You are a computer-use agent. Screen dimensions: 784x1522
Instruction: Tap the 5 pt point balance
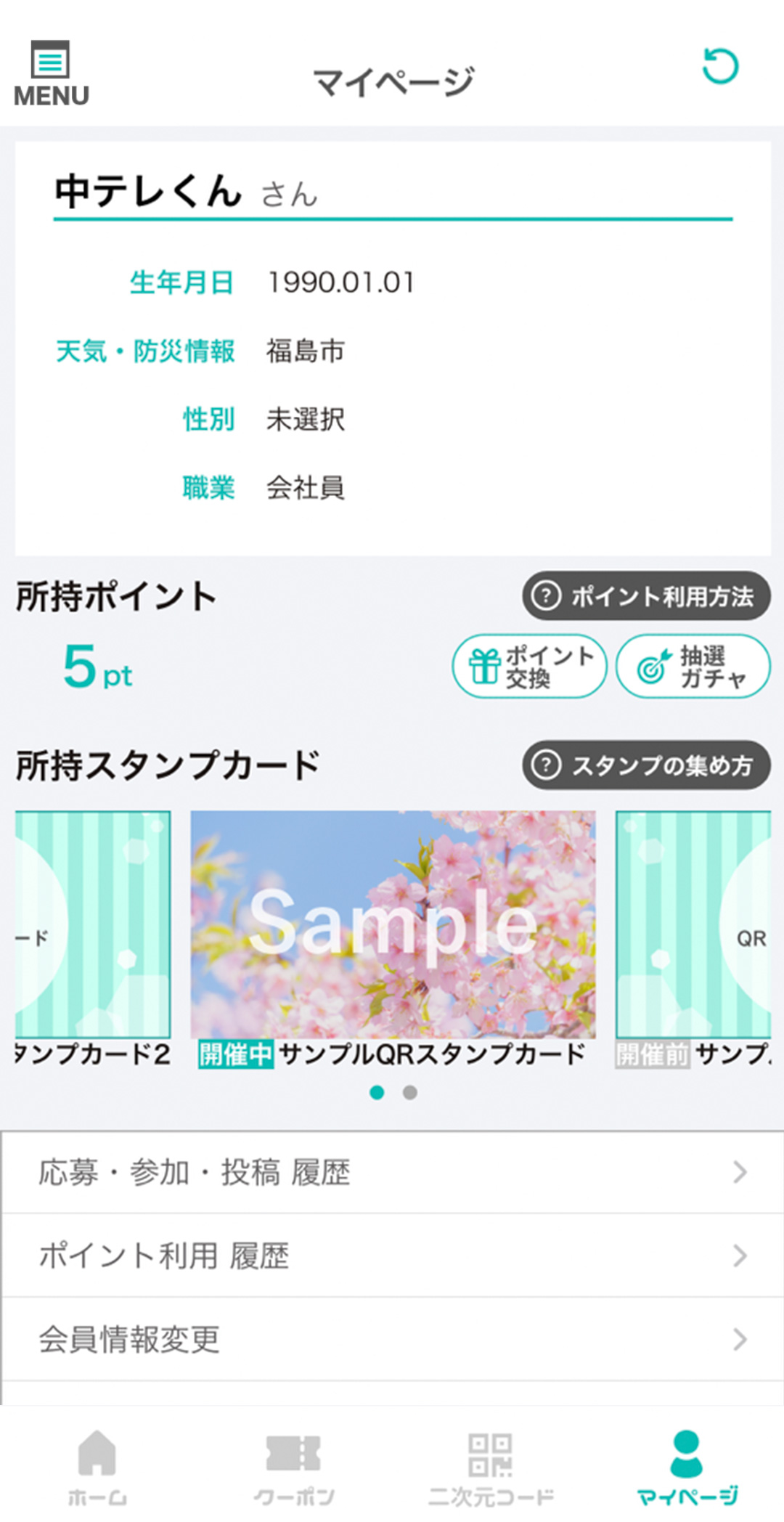97,667
